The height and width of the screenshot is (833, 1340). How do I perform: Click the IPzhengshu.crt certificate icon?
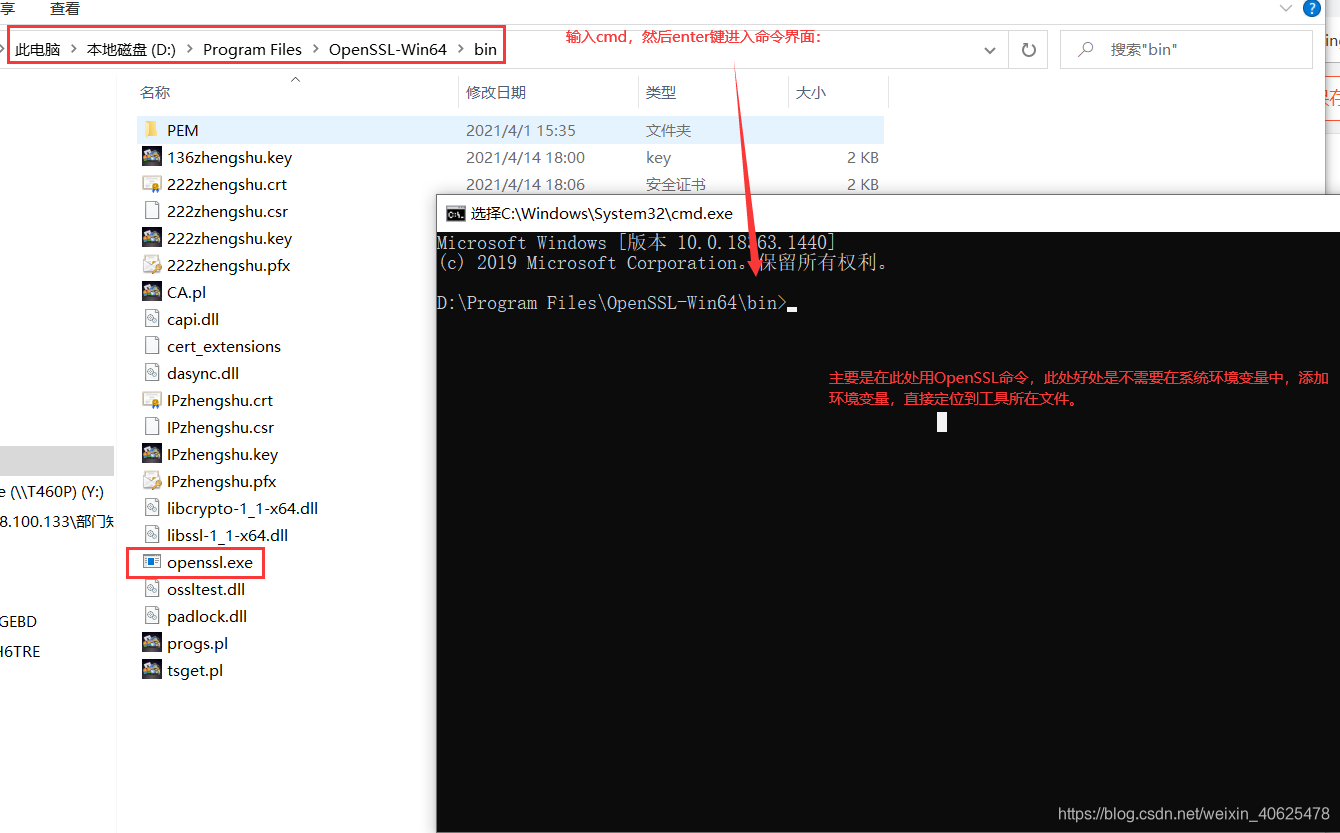152,400
